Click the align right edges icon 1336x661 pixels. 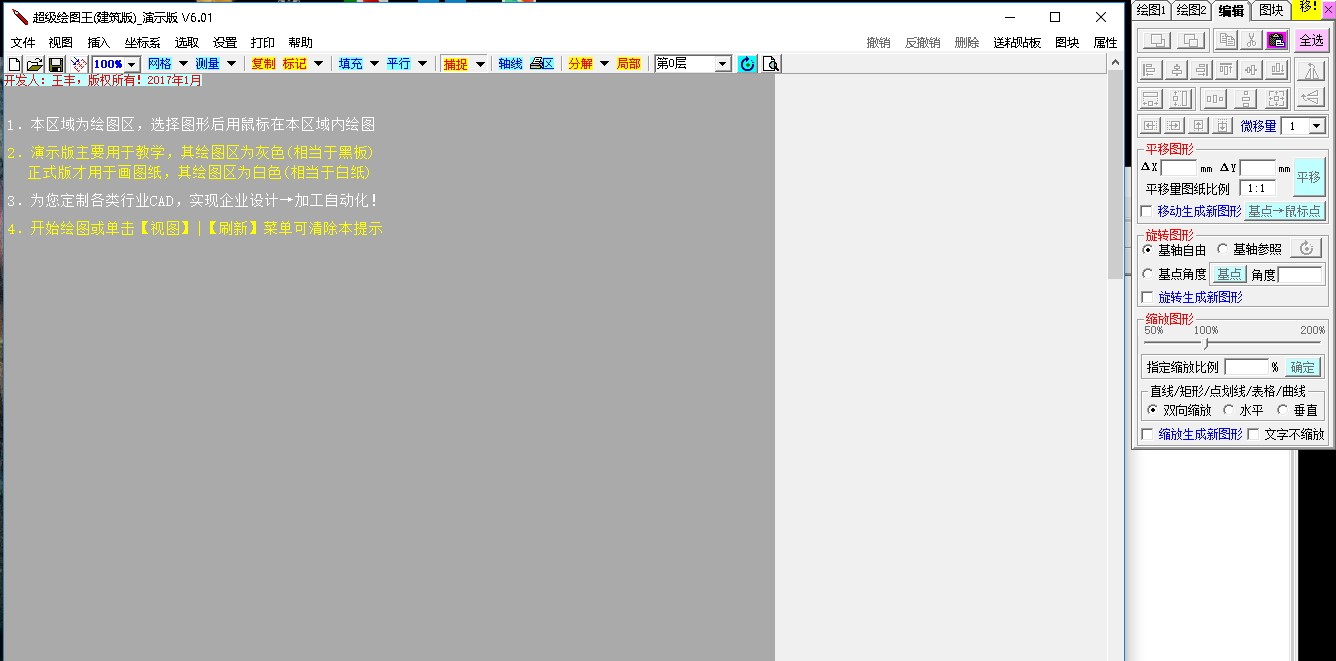pos(1201,70)
